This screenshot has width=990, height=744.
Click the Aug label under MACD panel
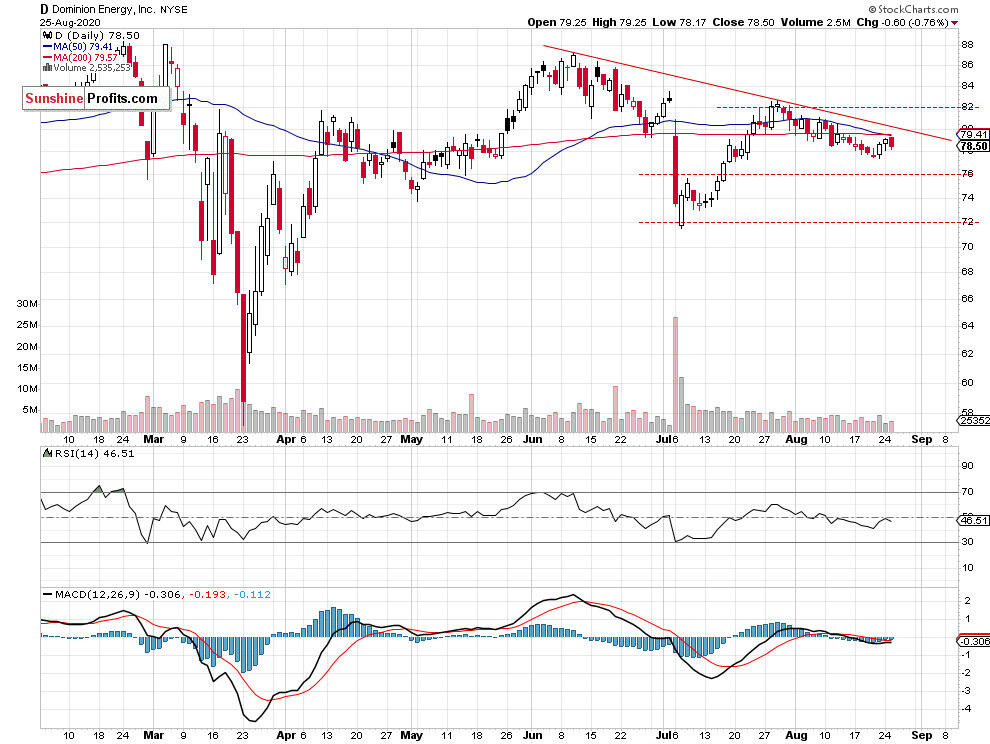(x=797, y=735)
